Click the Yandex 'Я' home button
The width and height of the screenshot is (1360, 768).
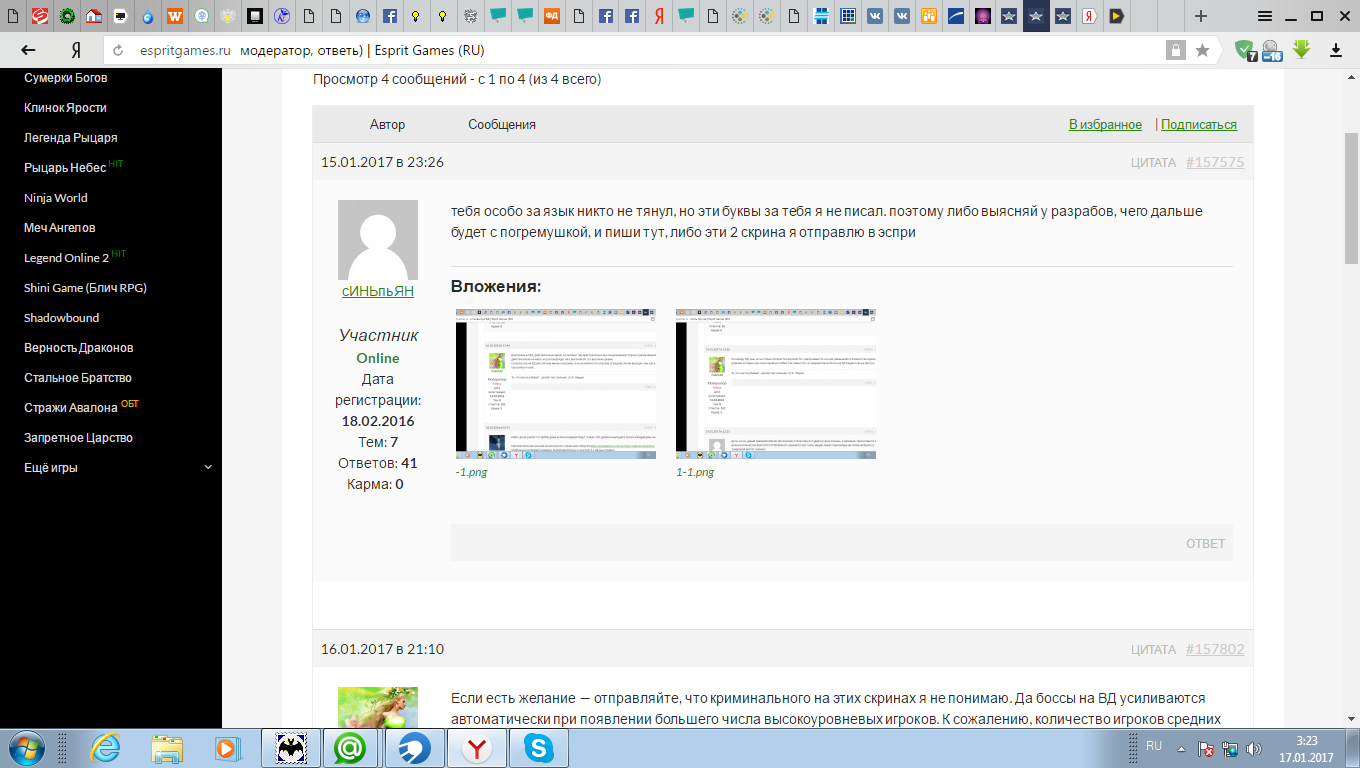(x=75, y=50)
